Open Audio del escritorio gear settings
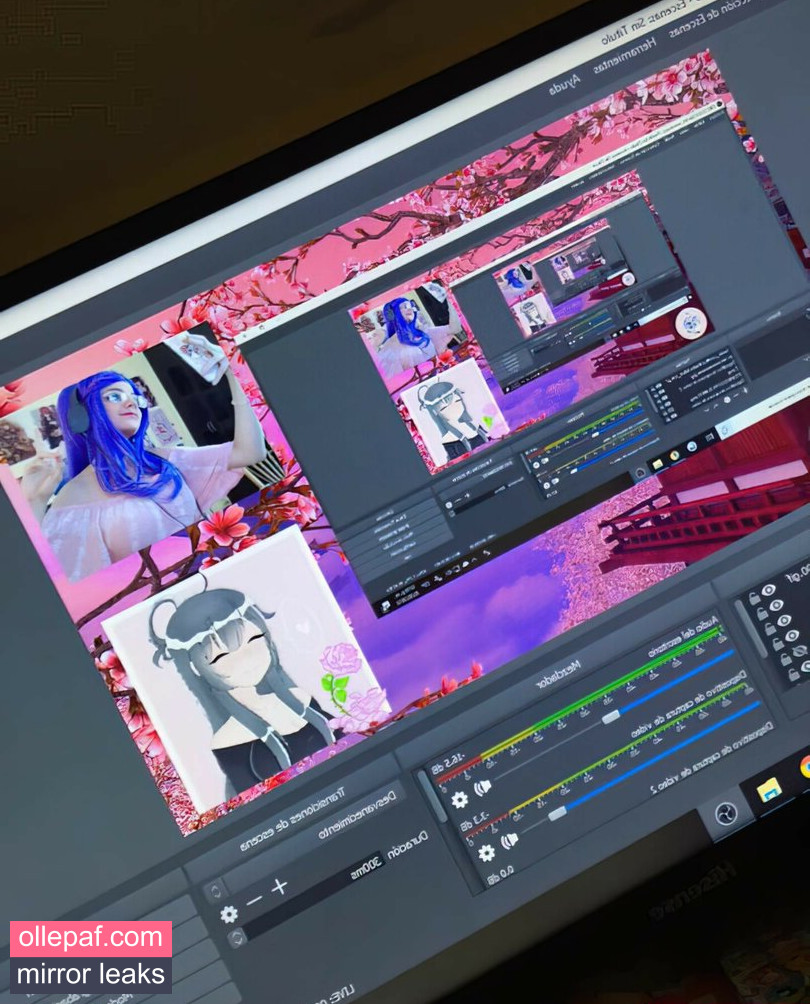 [x=459, y=799]
